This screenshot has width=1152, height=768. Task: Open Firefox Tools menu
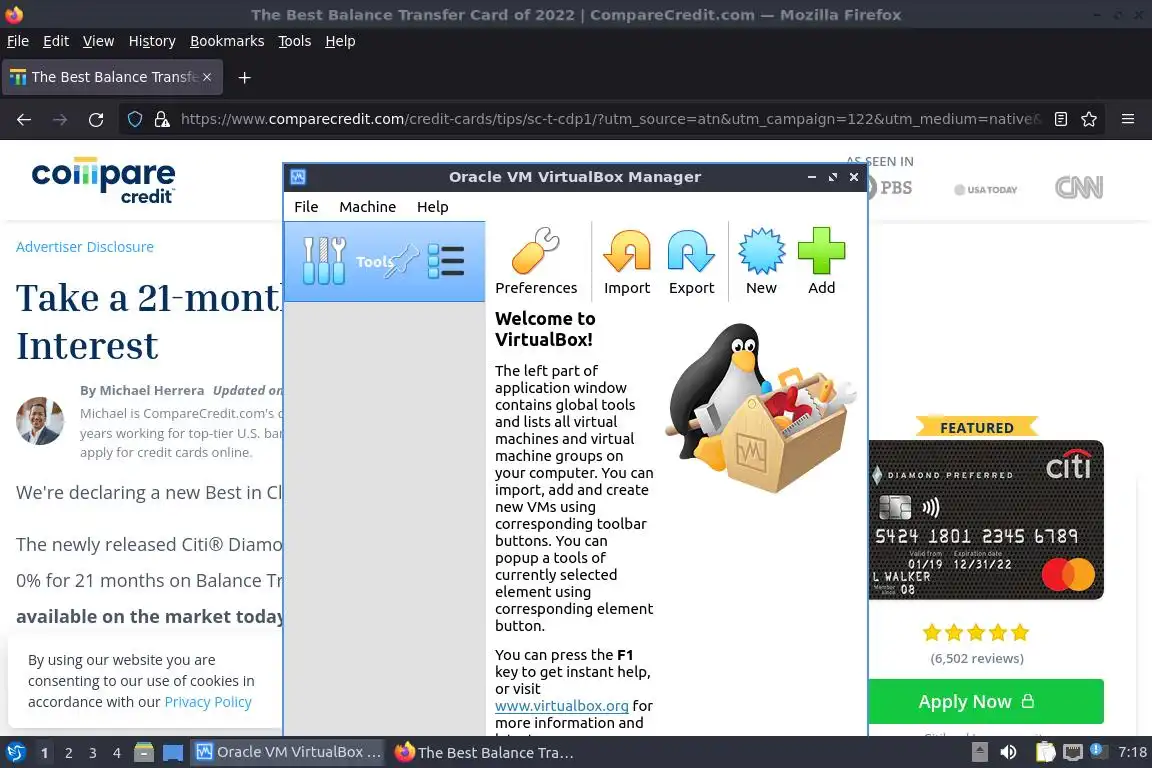click(295, 41)
